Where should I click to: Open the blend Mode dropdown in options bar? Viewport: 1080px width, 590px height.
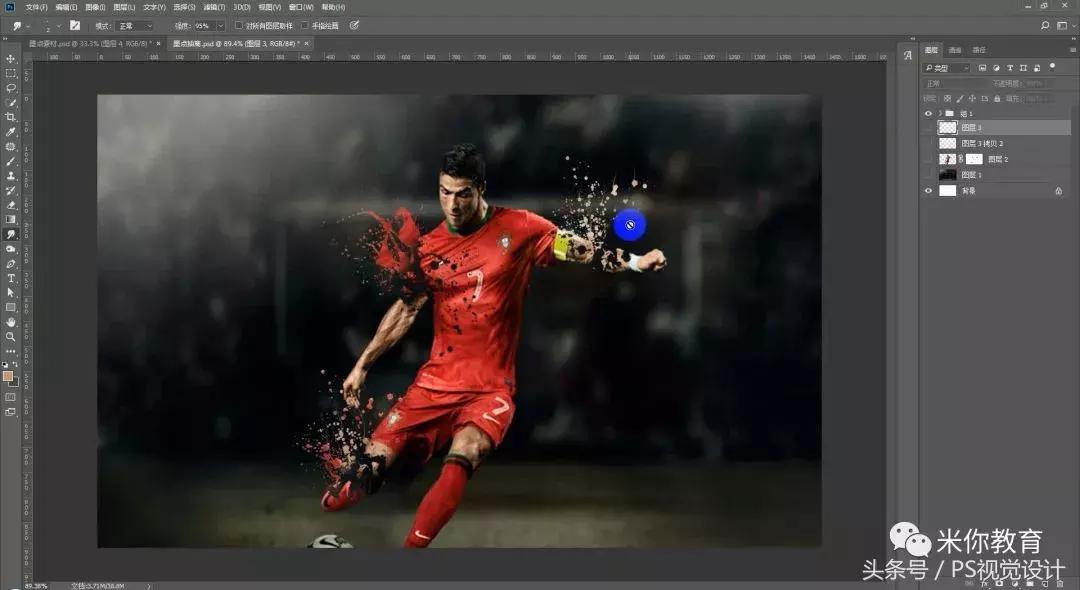[x=135, y=26]
